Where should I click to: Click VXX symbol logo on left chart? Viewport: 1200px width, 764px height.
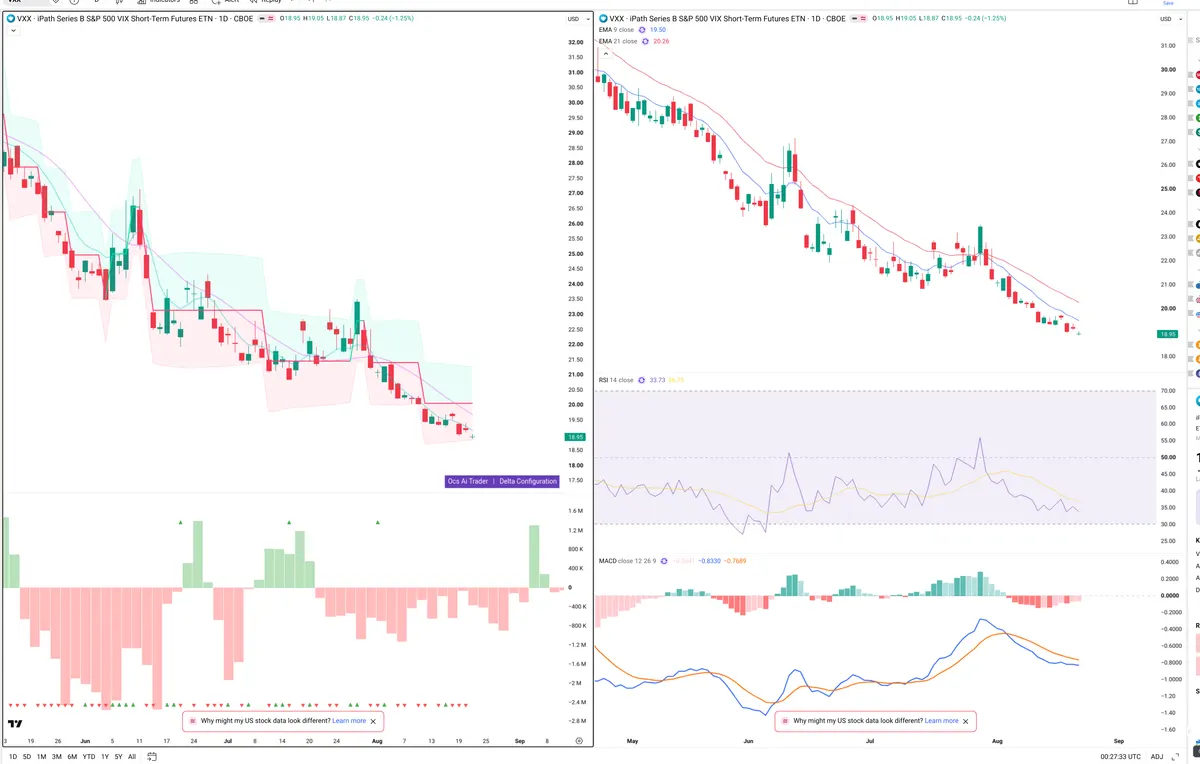[10, 19]
